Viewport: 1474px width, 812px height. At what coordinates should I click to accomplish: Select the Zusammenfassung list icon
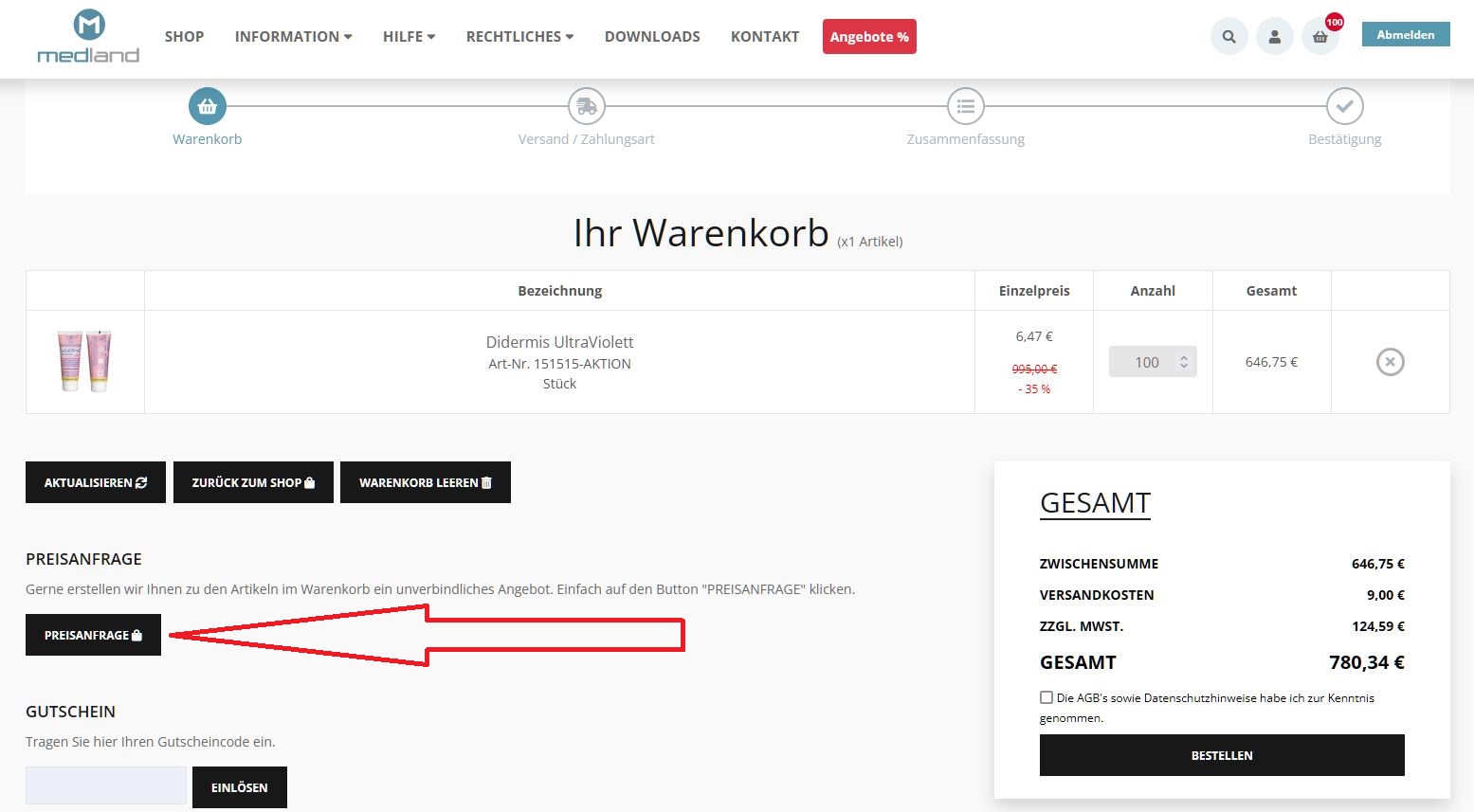[x=966, y=106]
